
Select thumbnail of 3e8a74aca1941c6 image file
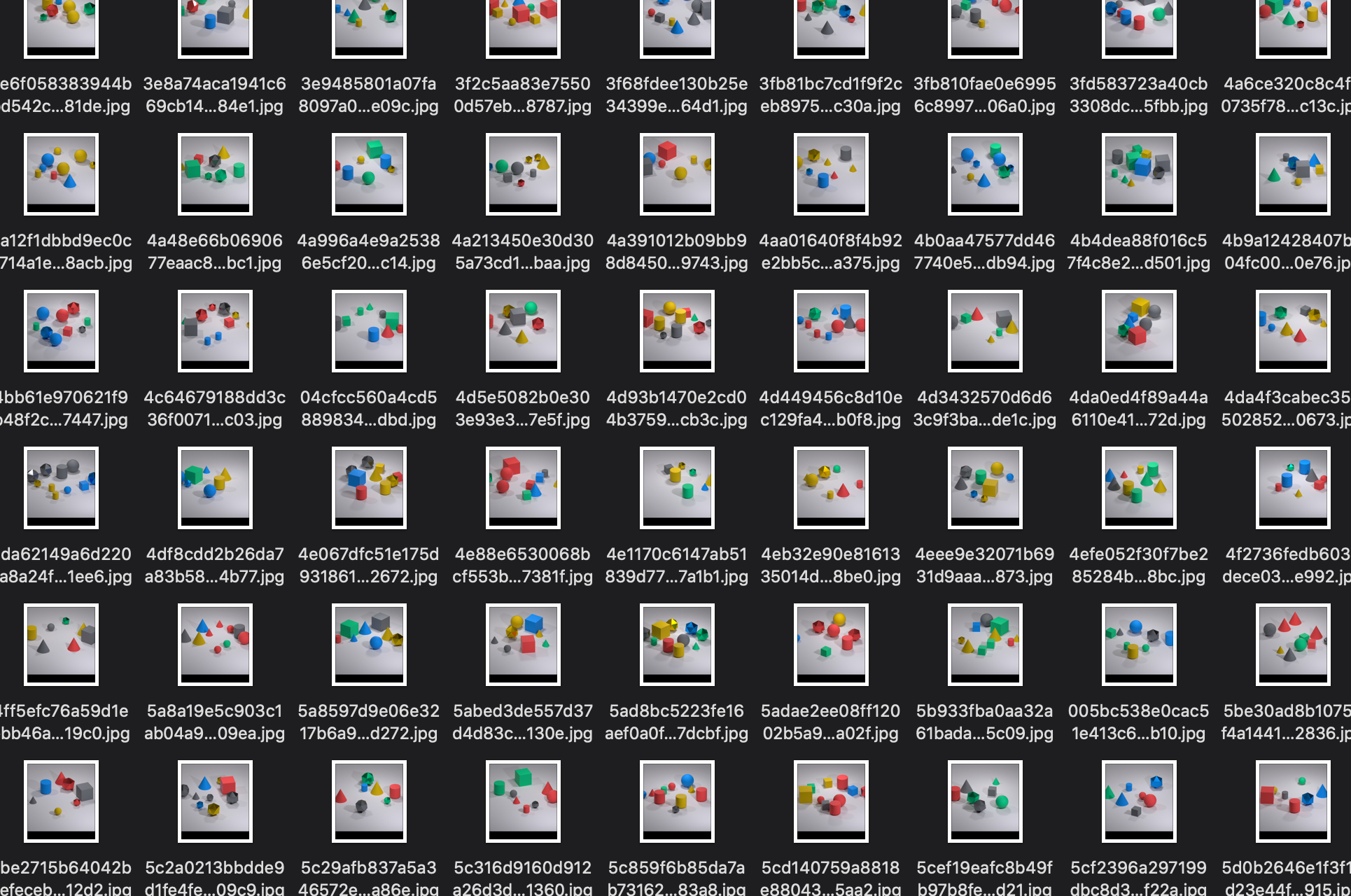click(x=215, y=28)
